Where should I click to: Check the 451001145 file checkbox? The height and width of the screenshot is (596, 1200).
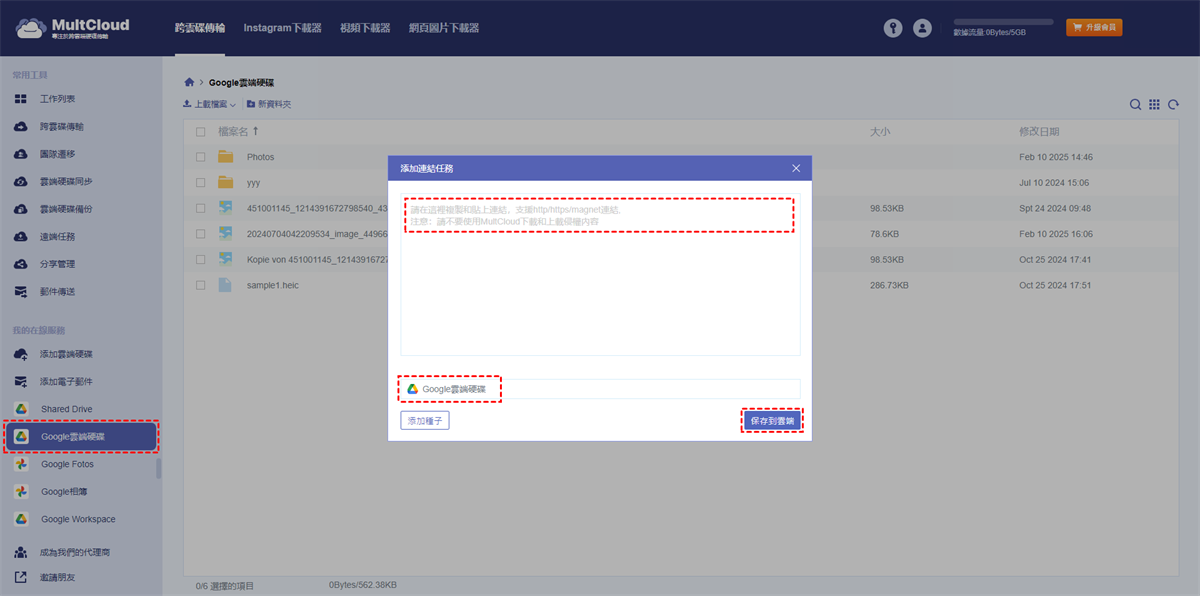click(200, 208)
